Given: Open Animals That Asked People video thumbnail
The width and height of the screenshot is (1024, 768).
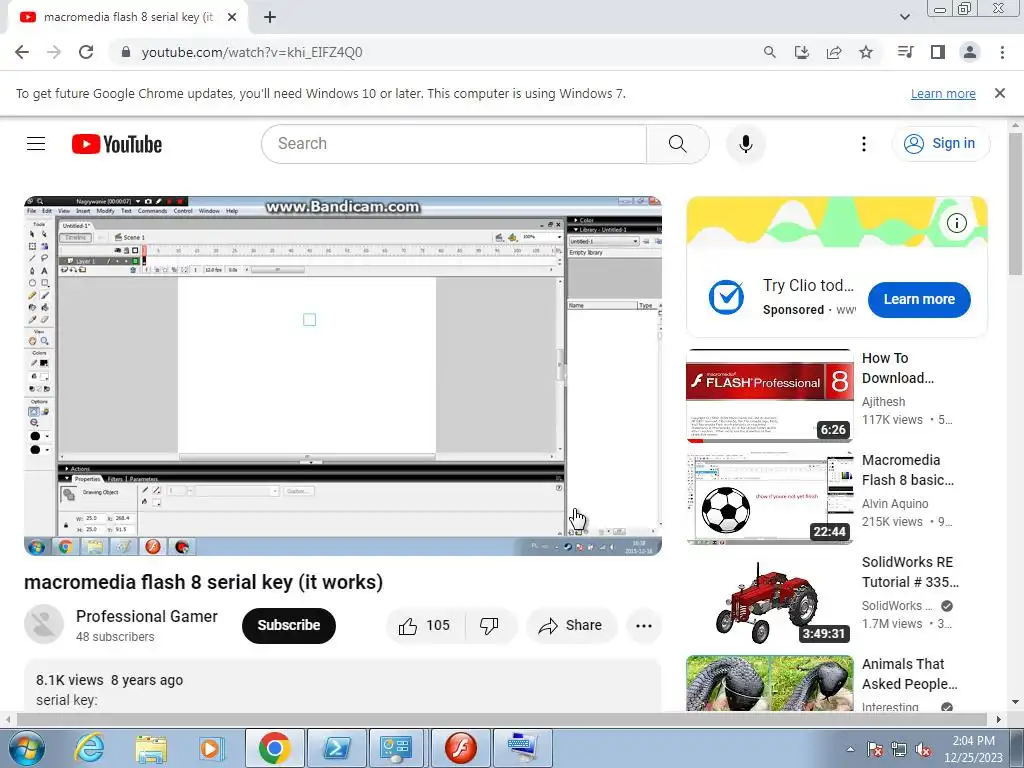Looking at the screenshot, I should pyautogui.click(x=769, y=683).
